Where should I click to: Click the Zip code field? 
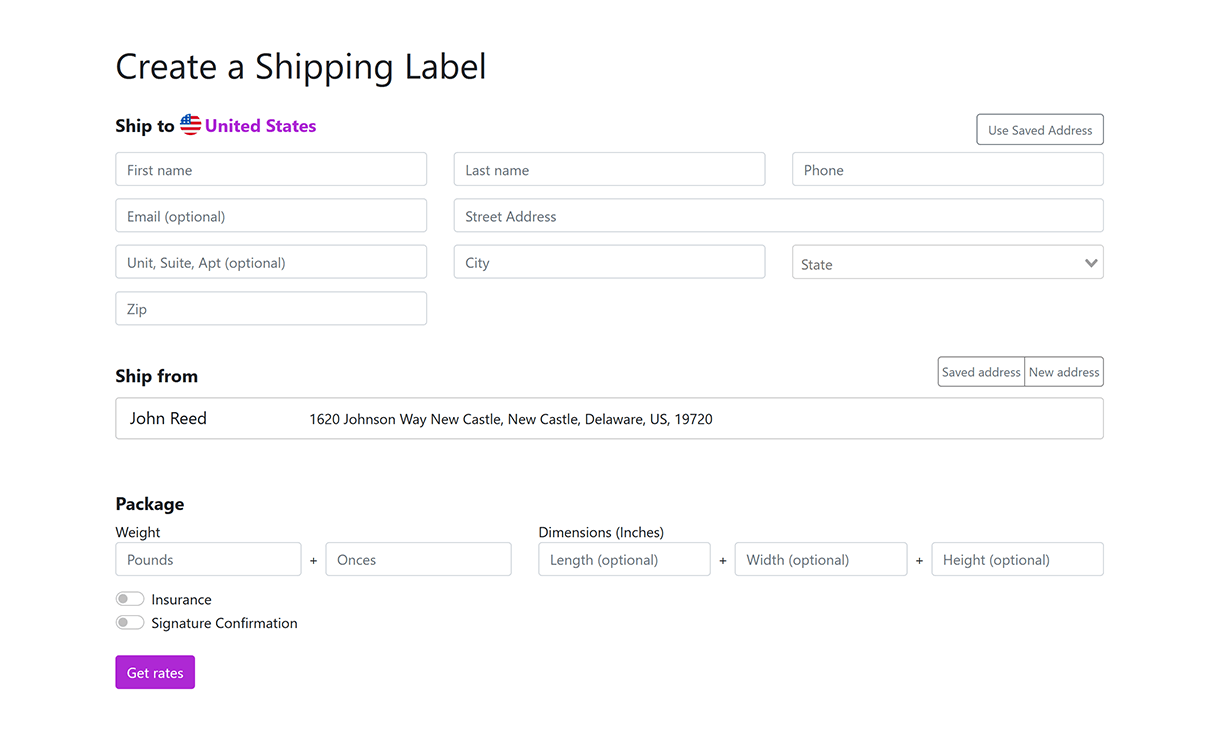pyautogui.click(x=271, y=309)
